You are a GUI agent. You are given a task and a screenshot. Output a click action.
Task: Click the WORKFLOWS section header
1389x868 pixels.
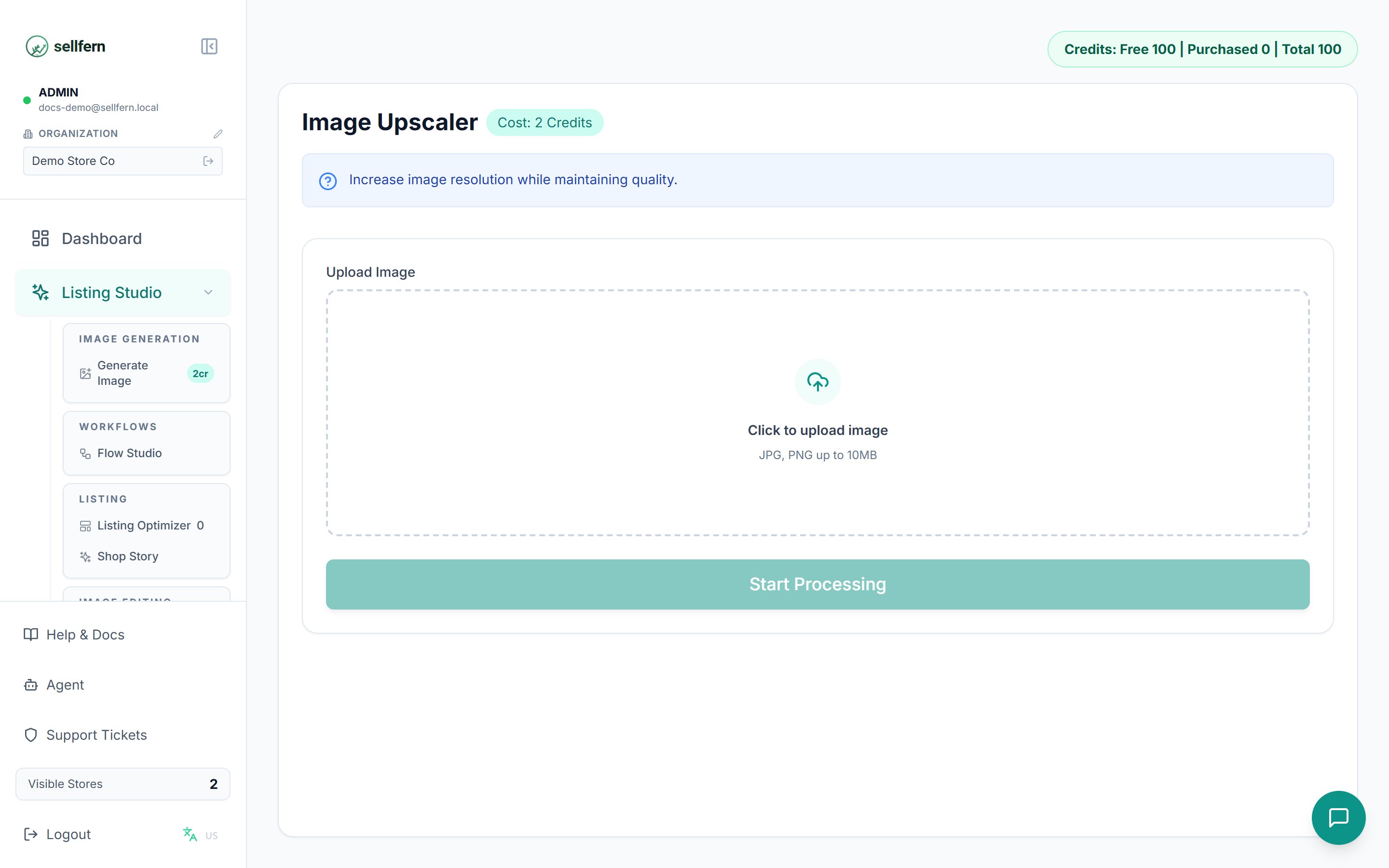tap(118, 427)
